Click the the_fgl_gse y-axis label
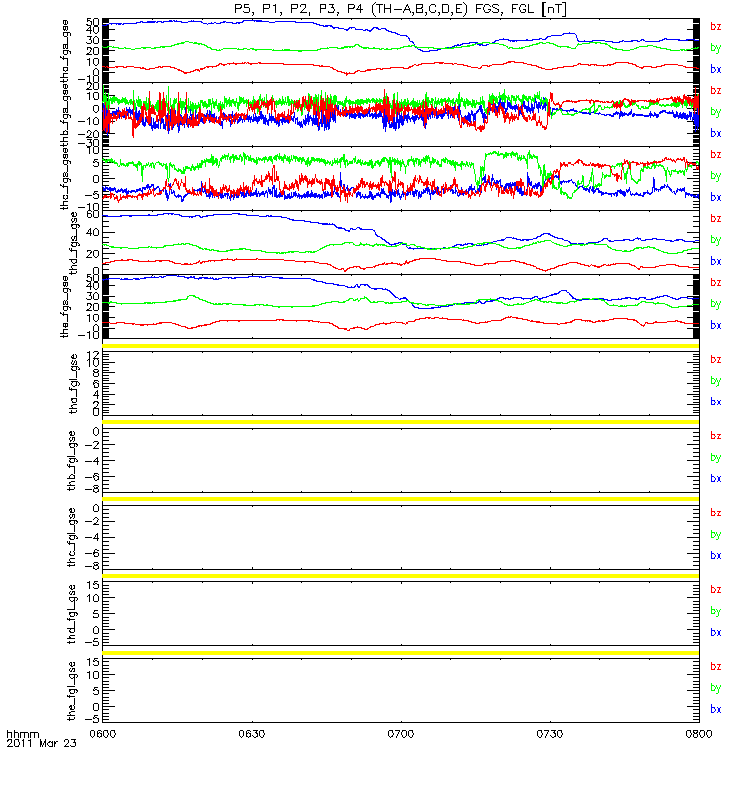 72,691
